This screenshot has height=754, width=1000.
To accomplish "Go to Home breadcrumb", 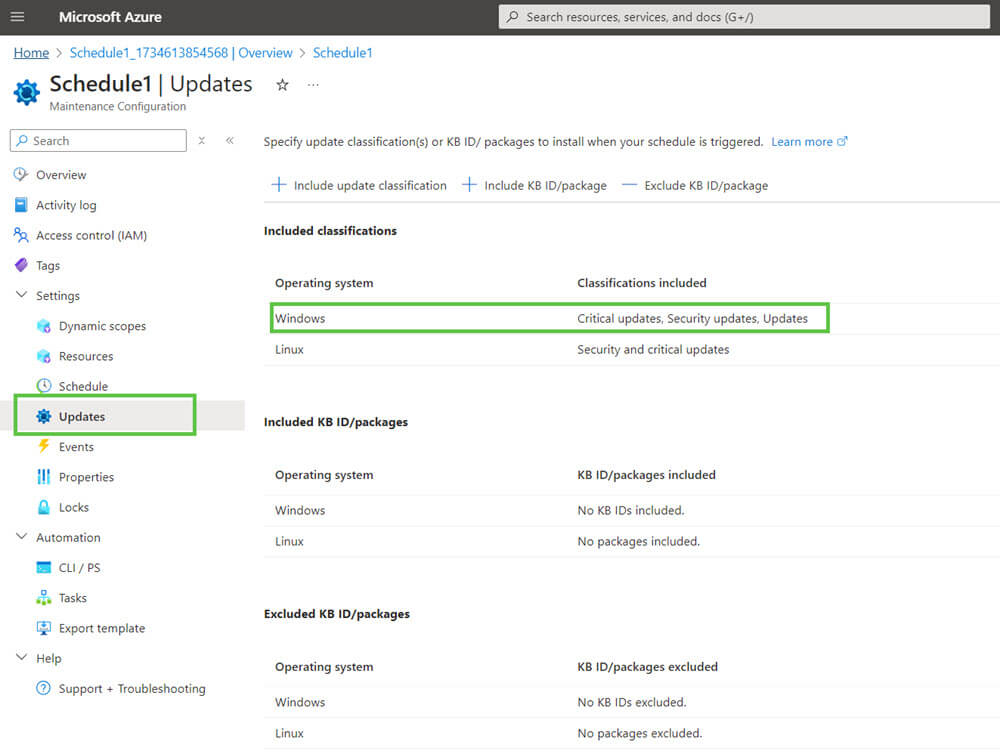I will point(31,53).
